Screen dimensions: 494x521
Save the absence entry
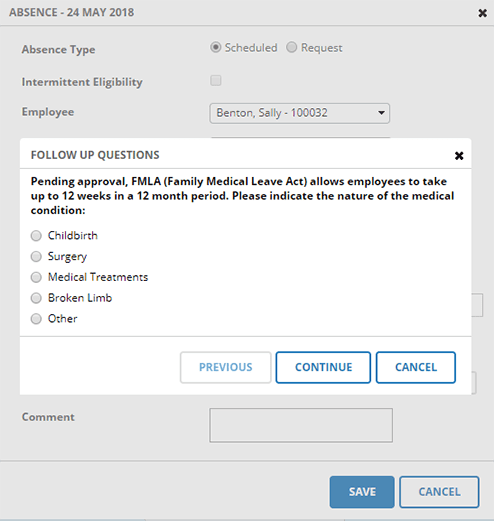362,492
